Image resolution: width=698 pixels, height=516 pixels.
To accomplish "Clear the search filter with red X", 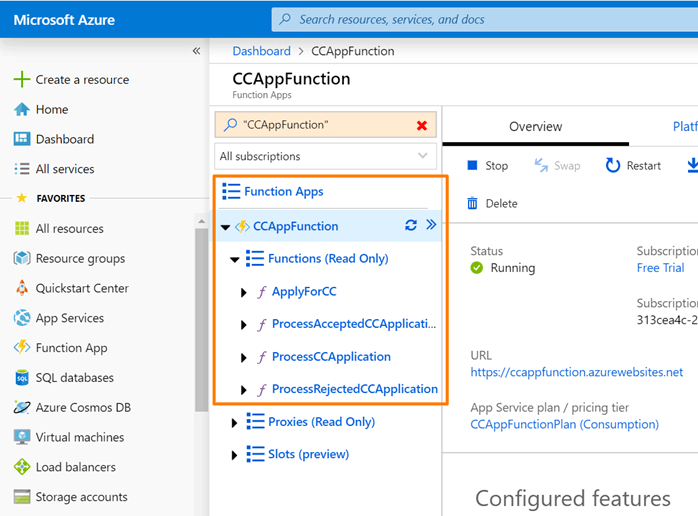I will coord(422,125).
